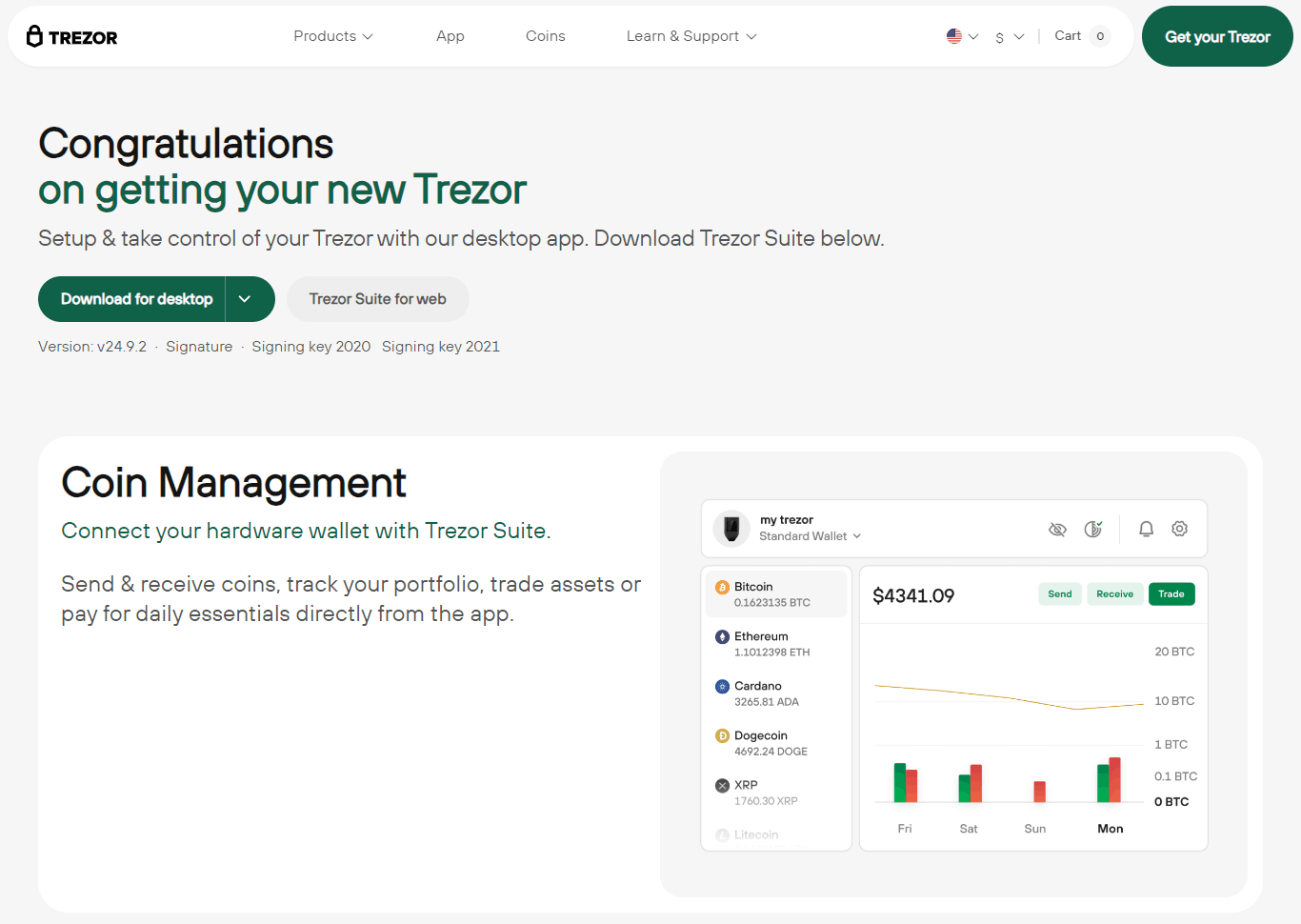
Task: Select the Ethereum account name
Action: (761, 636)
